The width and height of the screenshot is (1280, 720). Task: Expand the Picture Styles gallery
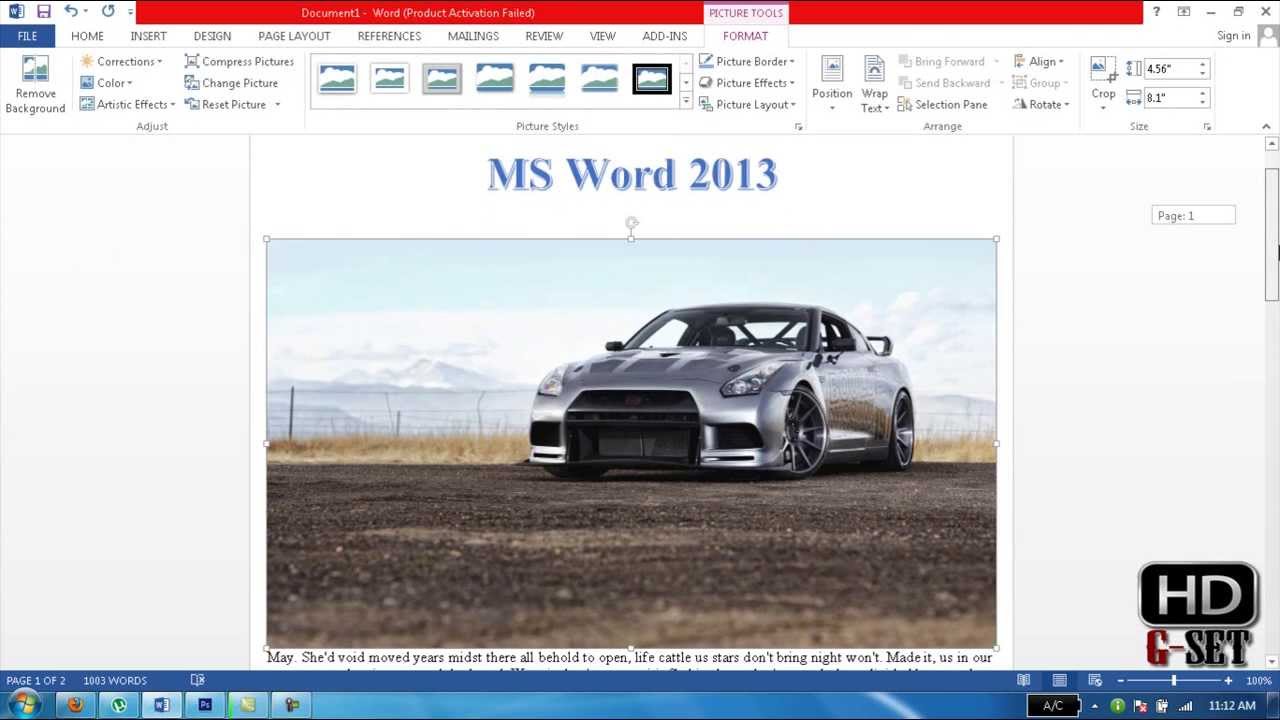pyautogui.click(x=686, y=101)
